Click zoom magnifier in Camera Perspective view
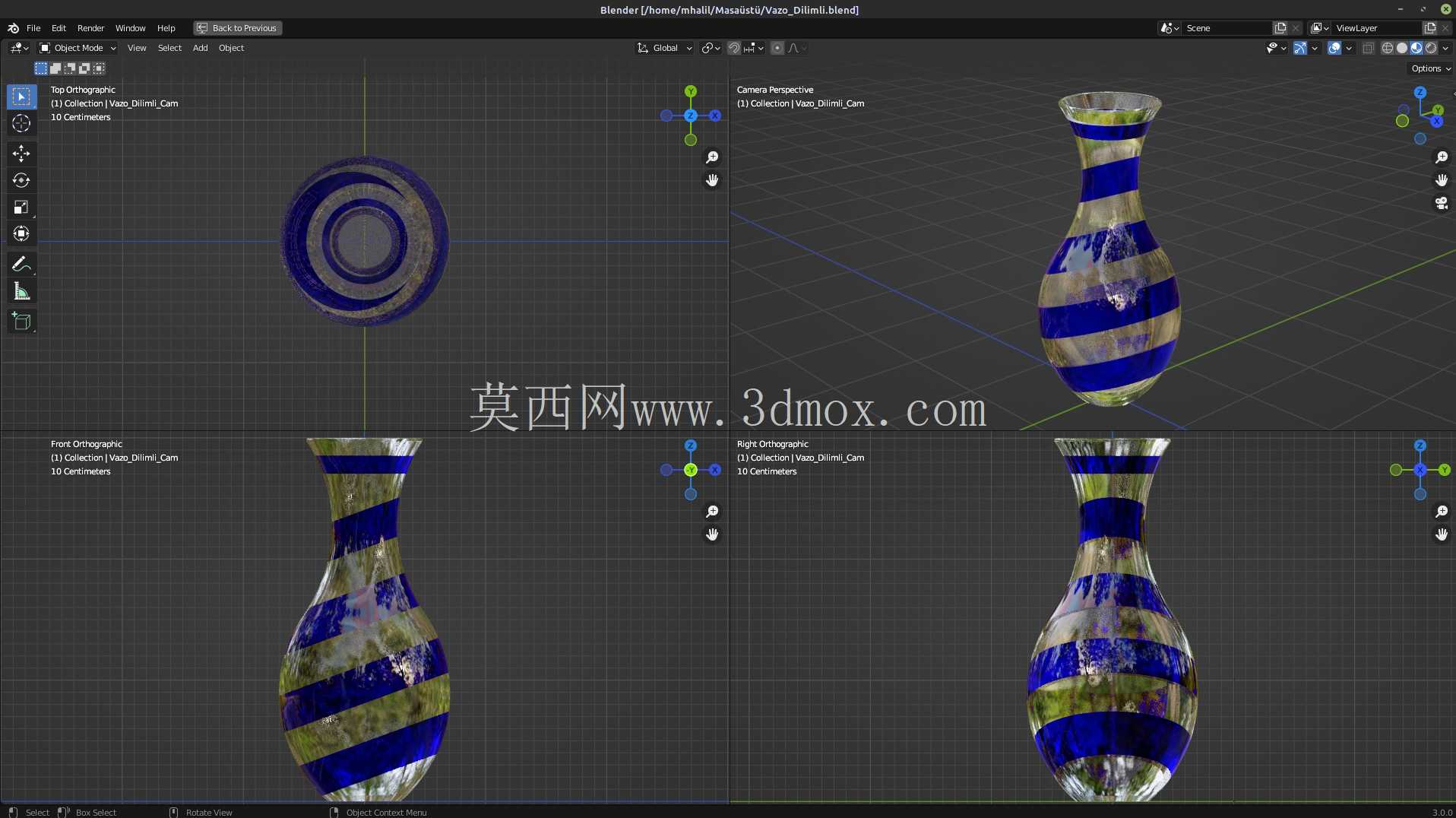 click(1442, 157)
